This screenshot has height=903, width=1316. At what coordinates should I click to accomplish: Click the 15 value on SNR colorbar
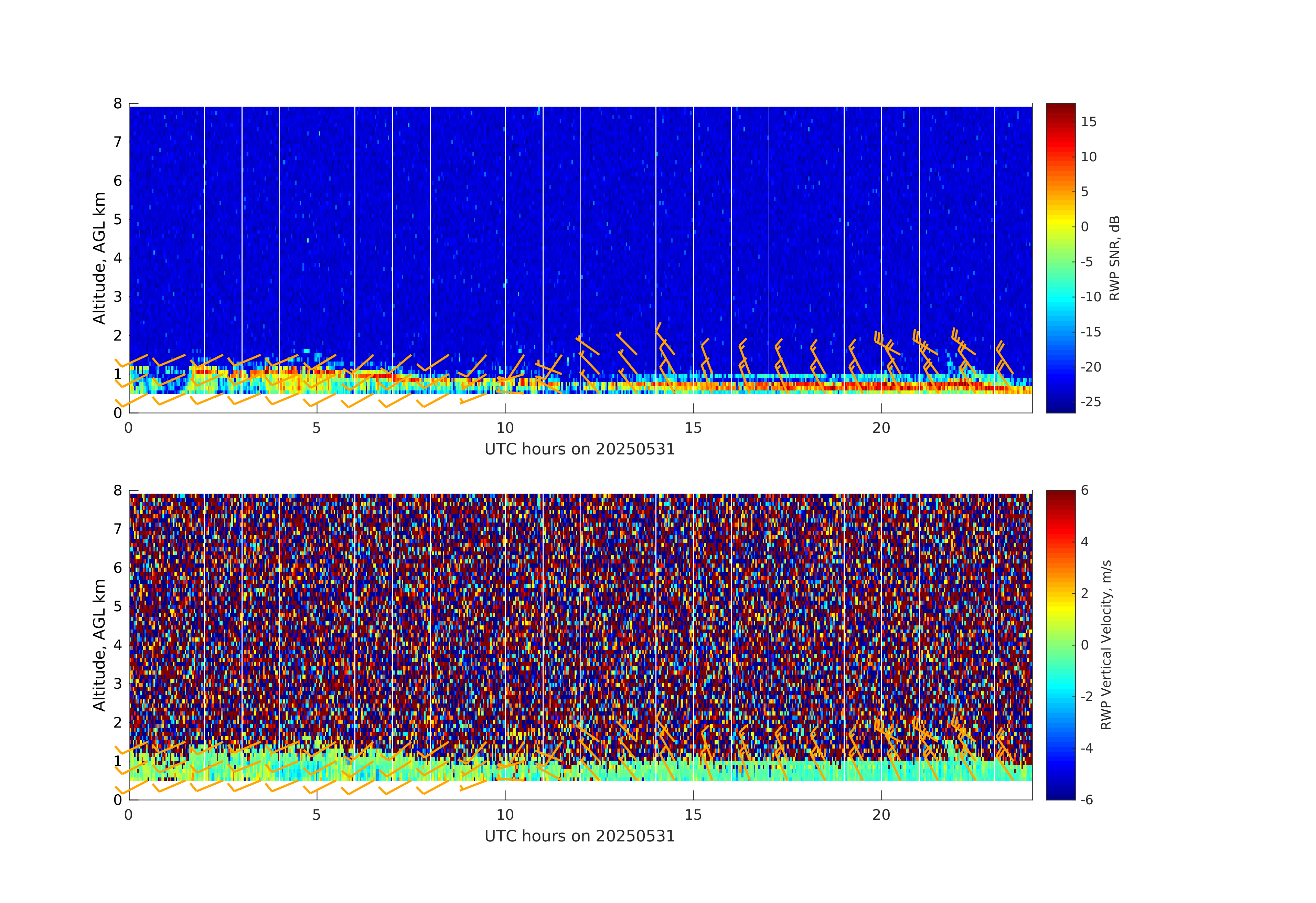tap(1088, 122)
